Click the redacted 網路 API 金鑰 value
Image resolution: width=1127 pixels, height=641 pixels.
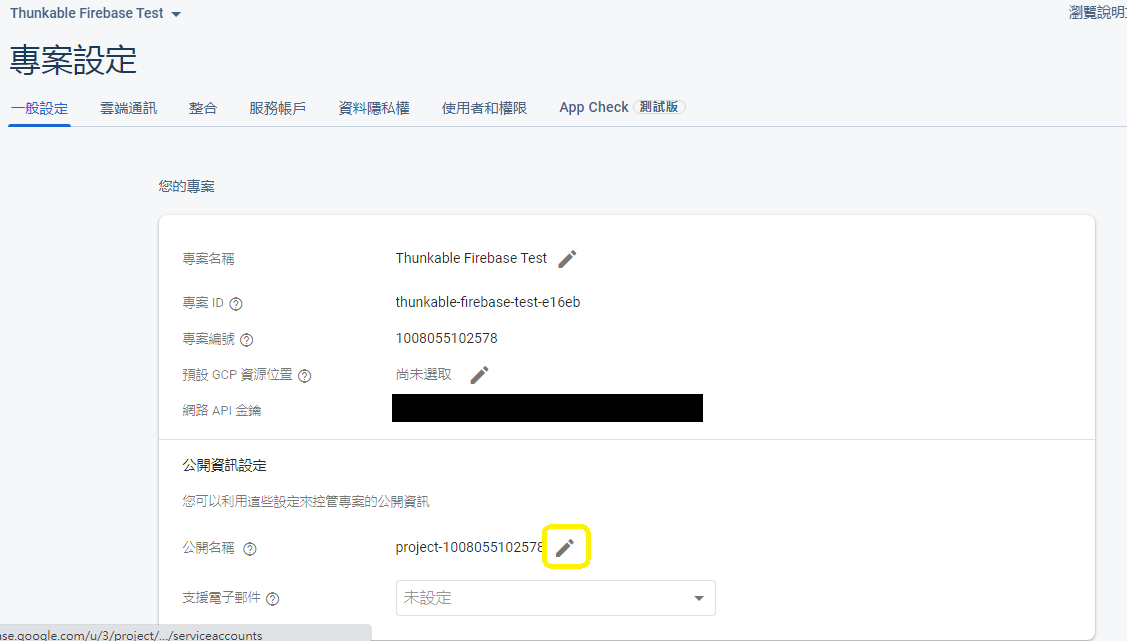547,408
